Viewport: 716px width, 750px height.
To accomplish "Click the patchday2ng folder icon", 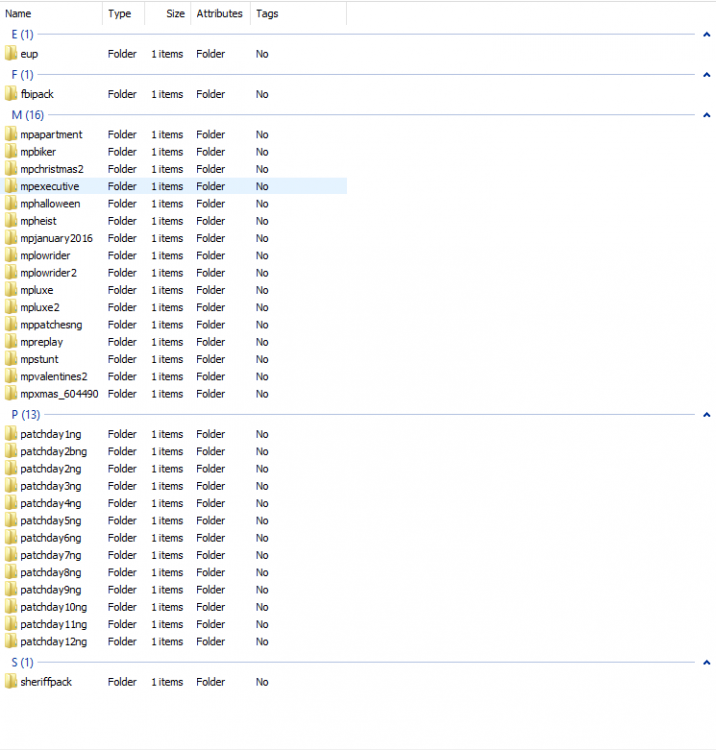I will coord(11,468).
